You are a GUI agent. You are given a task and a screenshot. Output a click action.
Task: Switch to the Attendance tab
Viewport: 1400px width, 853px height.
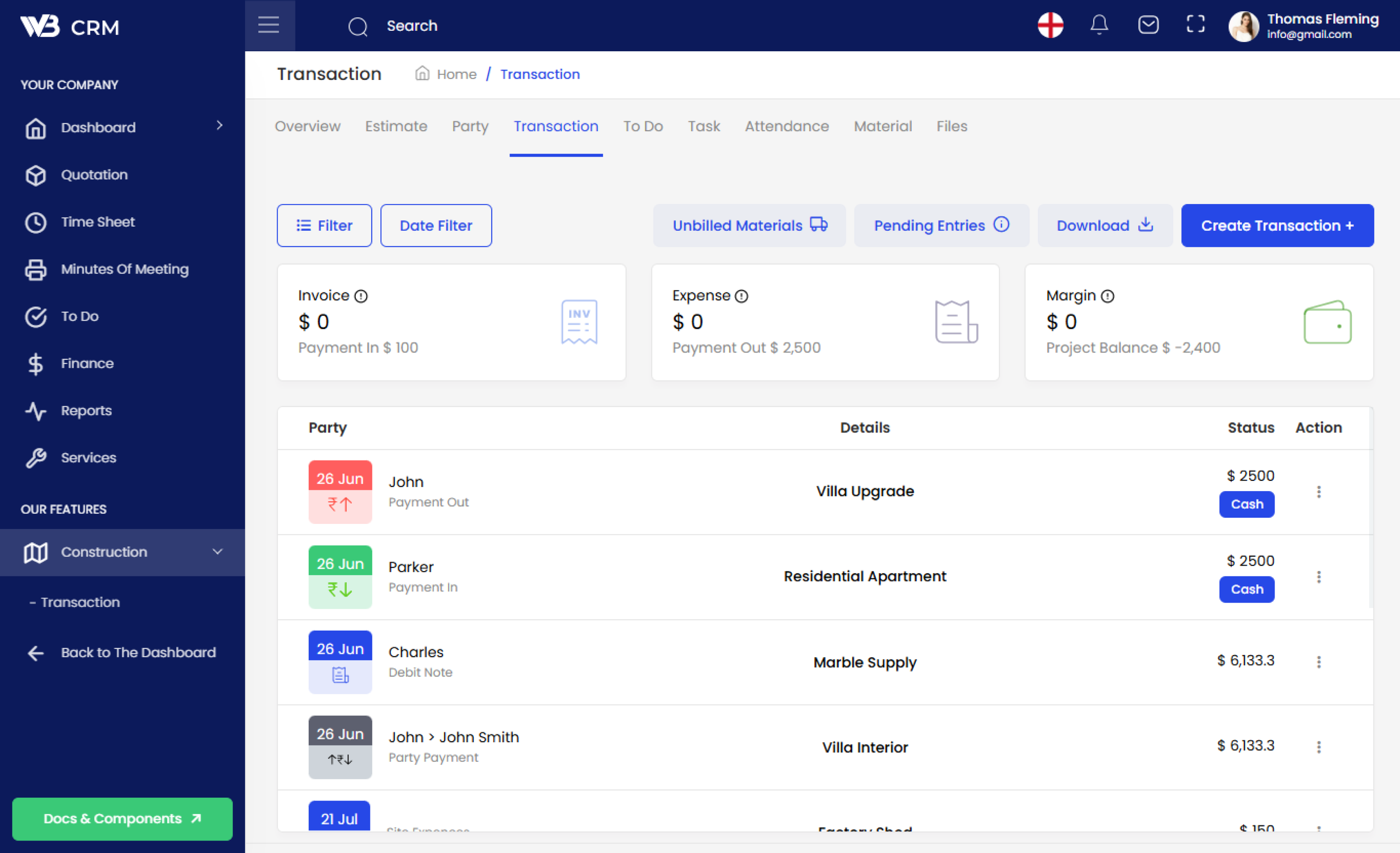pos(786,126)
